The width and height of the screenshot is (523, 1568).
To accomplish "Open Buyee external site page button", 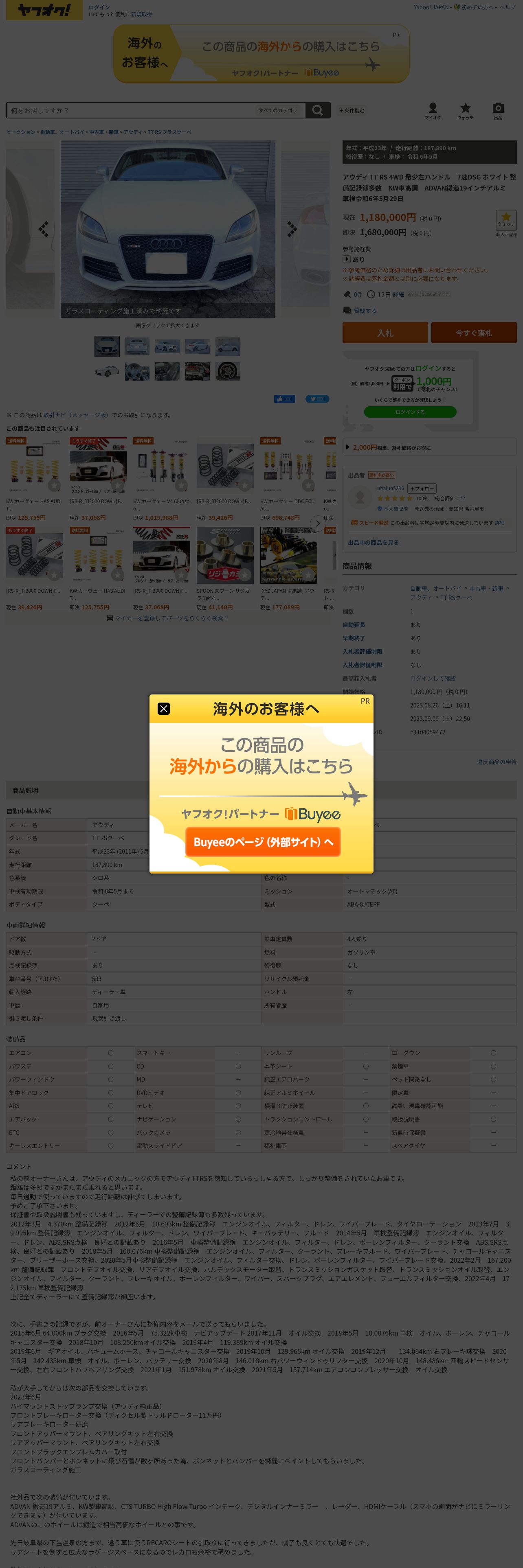I will (263, 842).
